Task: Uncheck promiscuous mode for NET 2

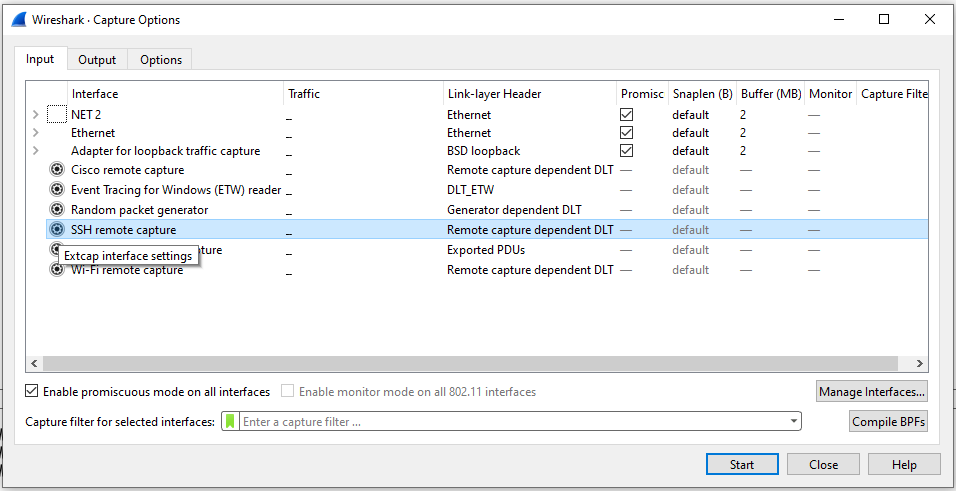Action: coord(627,115)
